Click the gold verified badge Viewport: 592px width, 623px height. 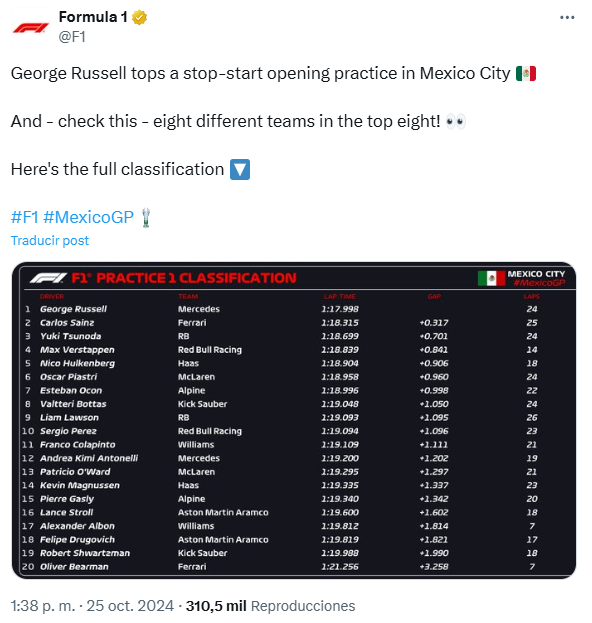(139, 17)
